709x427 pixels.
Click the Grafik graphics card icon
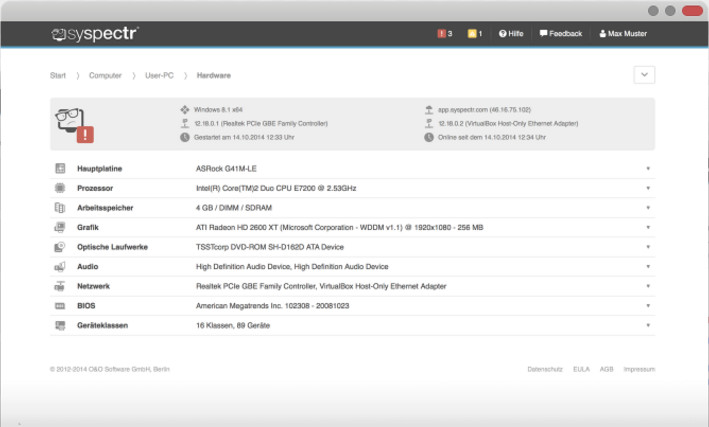click(x=60, y=227)
